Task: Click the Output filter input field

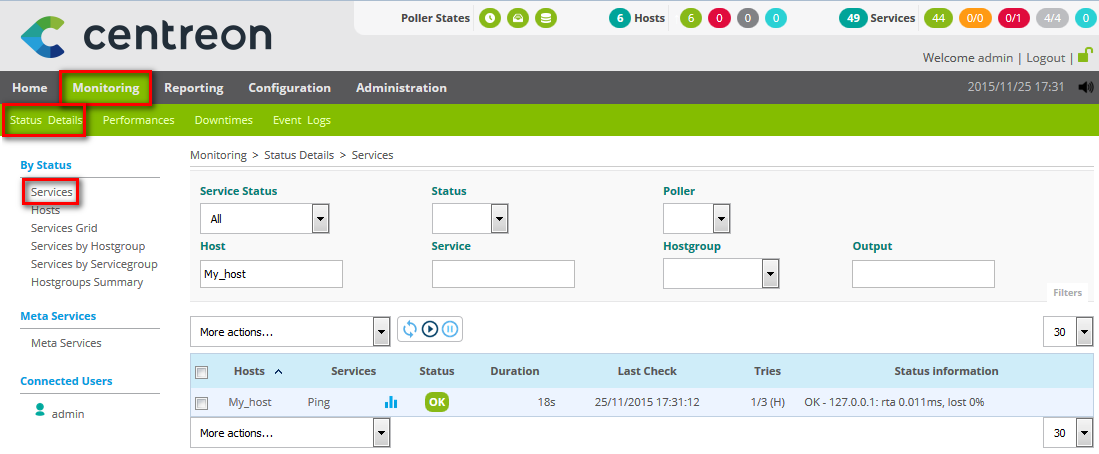Action: (923, 274)
